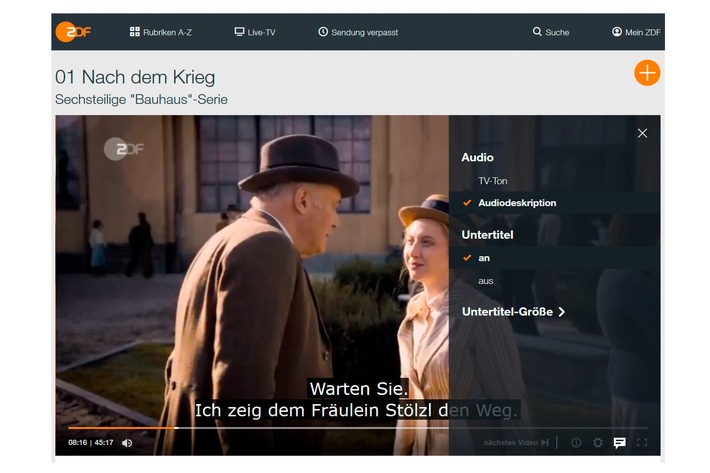
Task: Skip to nächstes Video
Action: (x=516, y=442)
